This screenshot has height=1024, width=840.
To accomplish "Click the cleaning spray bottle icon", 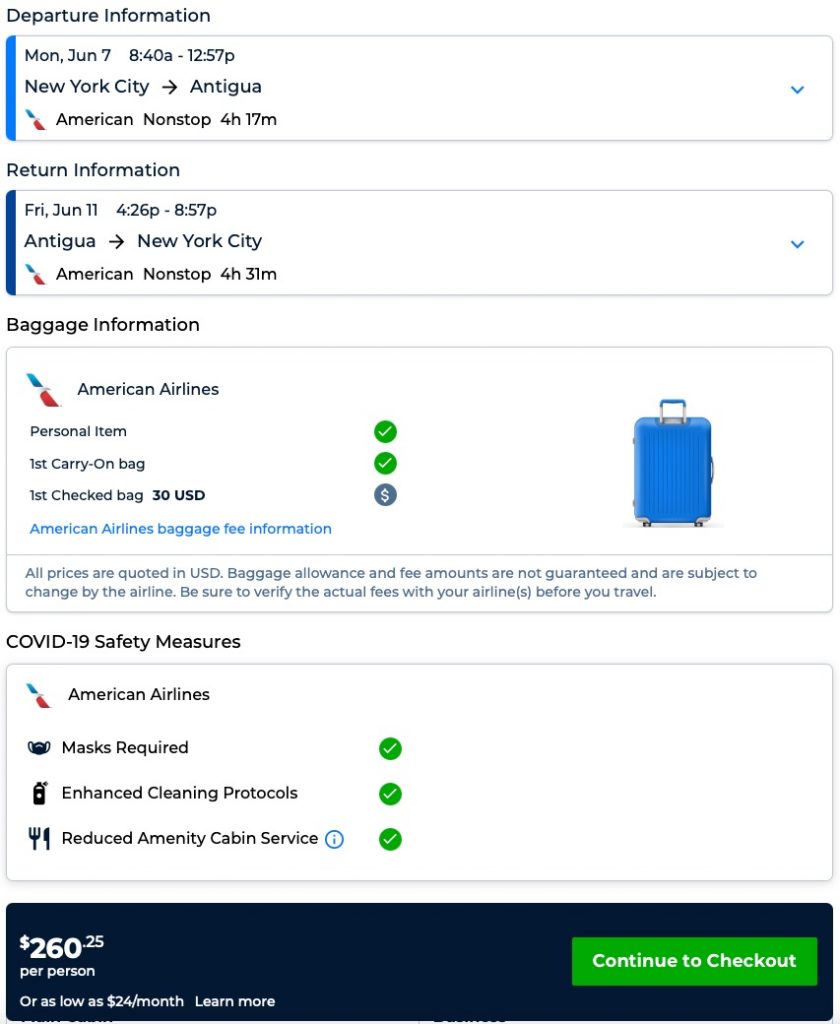I will click(39, 793).
